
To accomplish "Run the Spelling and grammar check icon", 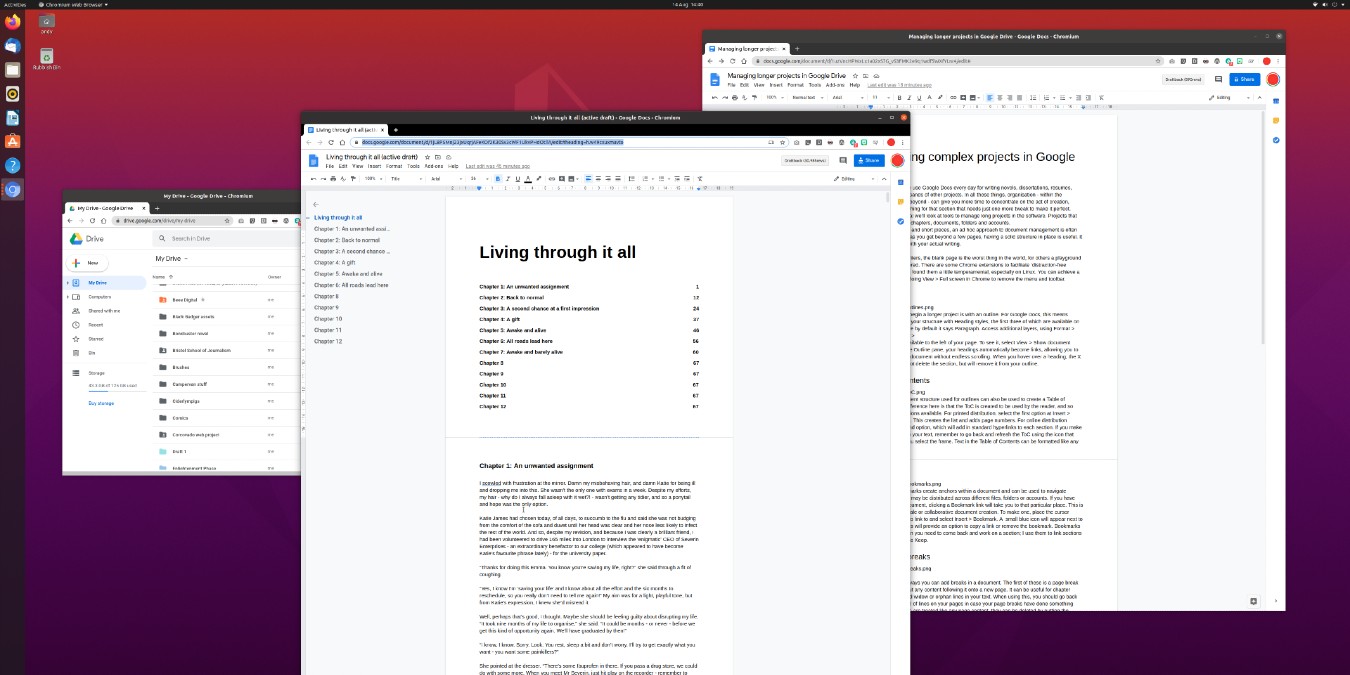I will coord(341,179).
